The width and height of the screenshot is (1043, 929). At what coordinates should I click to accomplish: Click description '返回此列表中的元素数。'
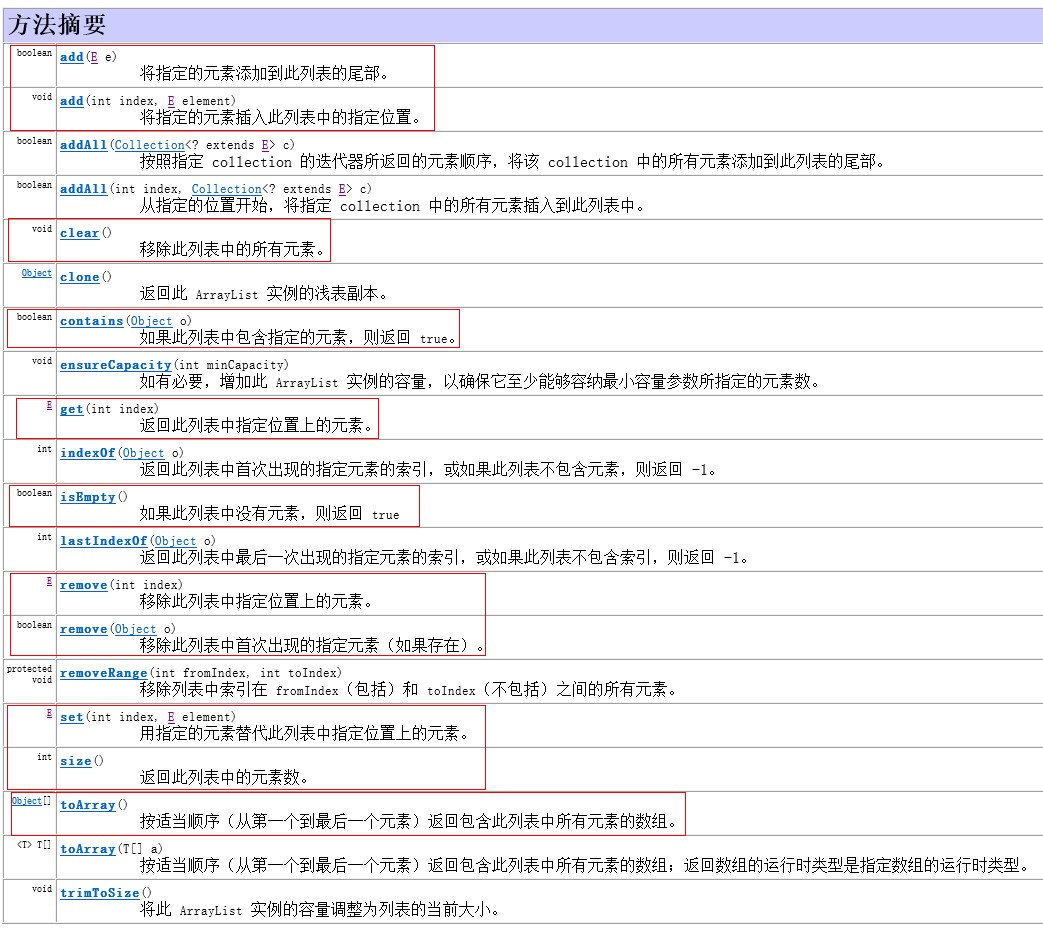tap(224, 777)
